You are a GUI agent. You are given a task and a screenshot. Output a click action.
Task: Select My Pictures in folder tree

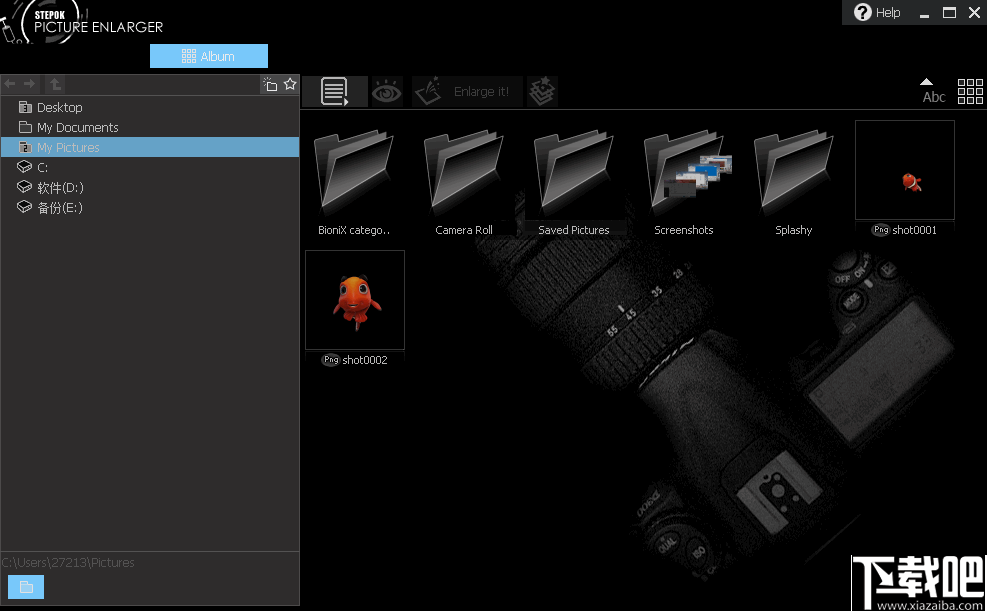[x=150, y=147]
